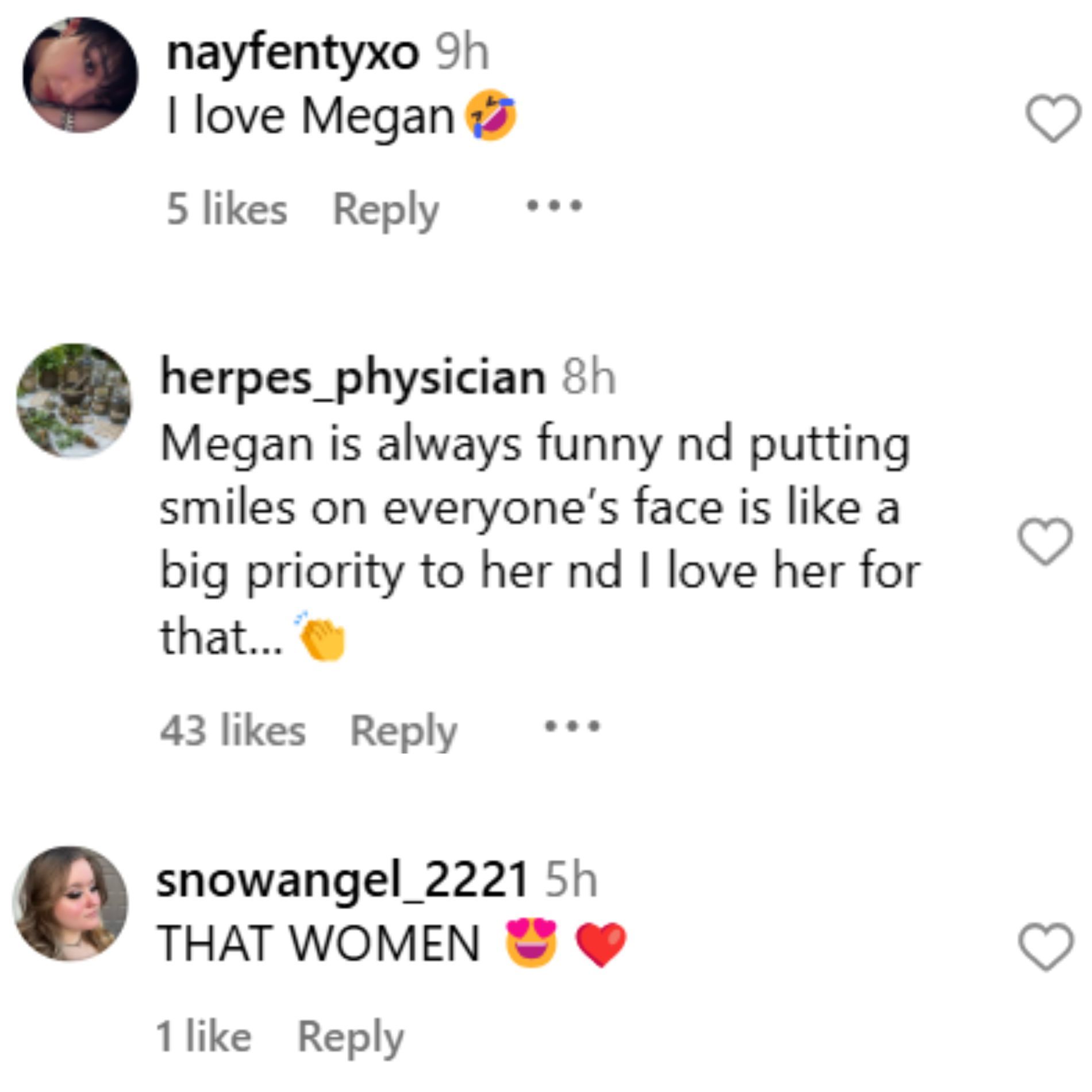
Task: View the 1 like on snowangel_2221's comment
Action: 203,1037
